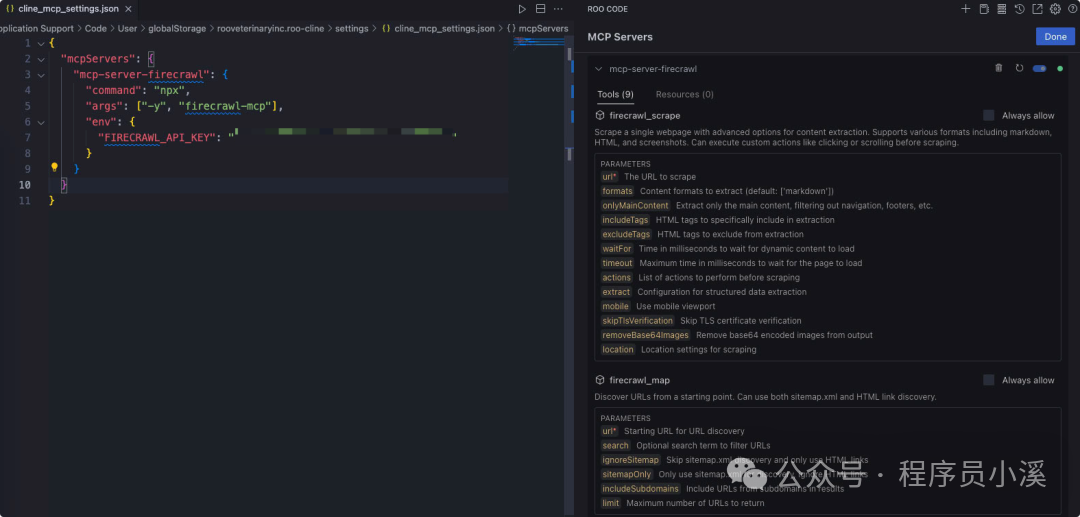The width and height of the screenshot is (1080, 517).
Task: Click the lightbulb quick-fix icon at line 9
Action: pyautogui.click(x=54, y=167)
